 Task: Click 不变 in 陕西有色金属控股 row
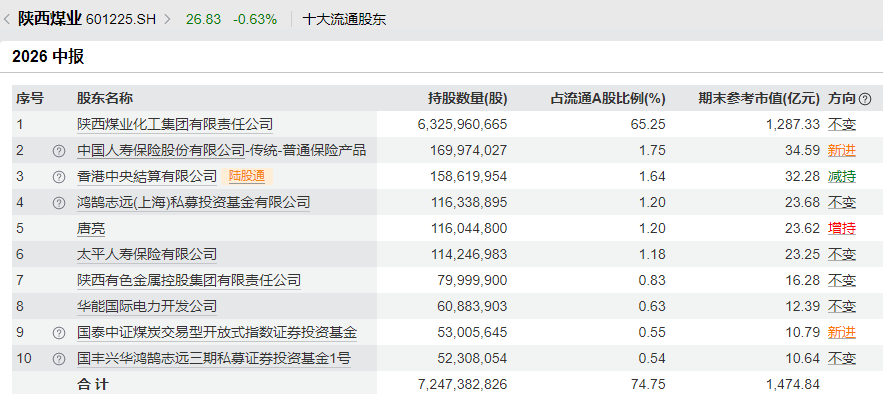(842, 280)
